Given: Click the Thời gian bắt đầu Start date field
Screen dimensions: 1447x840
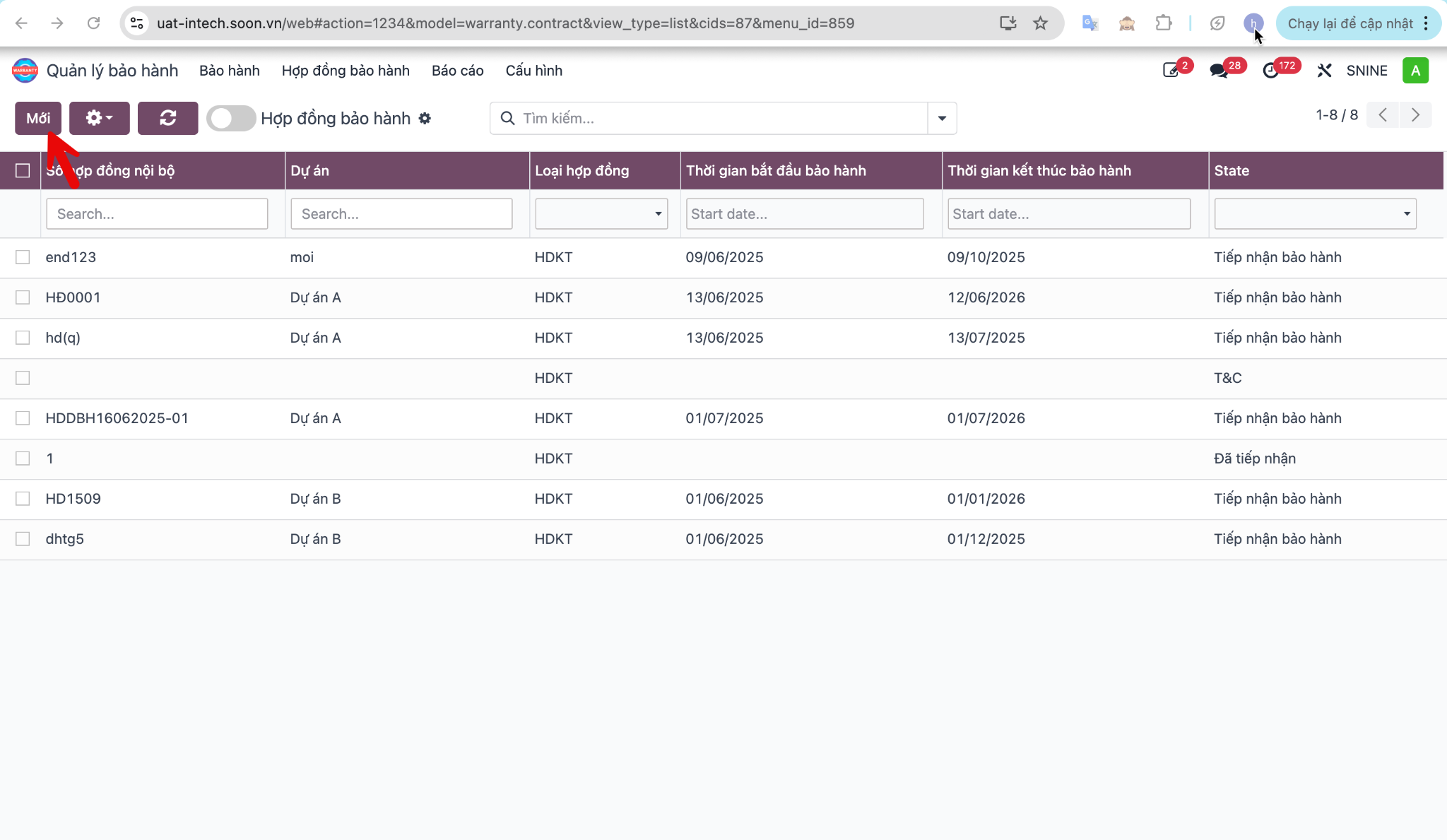Looking at the screenshot, I should [x=805, y=213].
